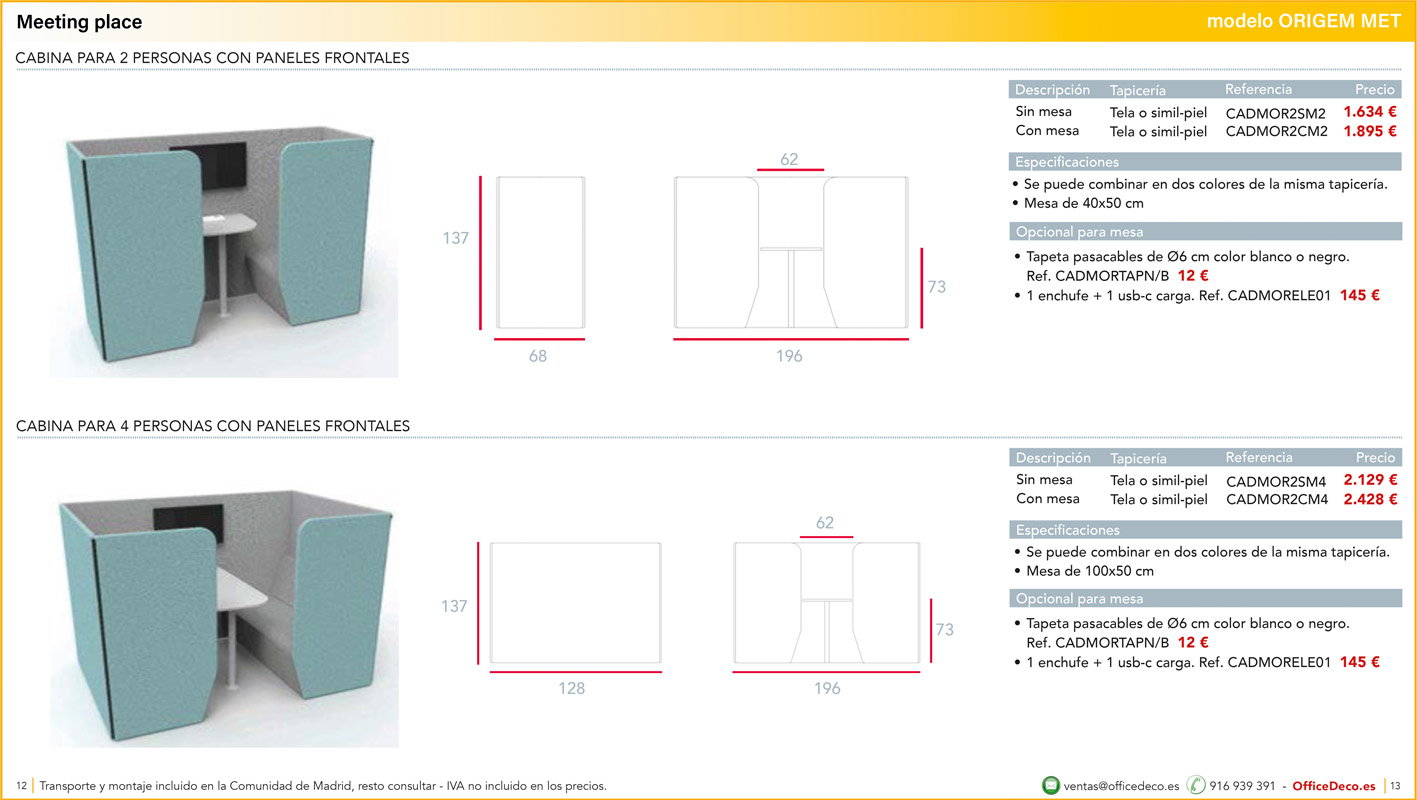Screen dimensions: 1417x800
Task: Click the side-view drawing of the 2-person cabin
Action: [540, 252]
